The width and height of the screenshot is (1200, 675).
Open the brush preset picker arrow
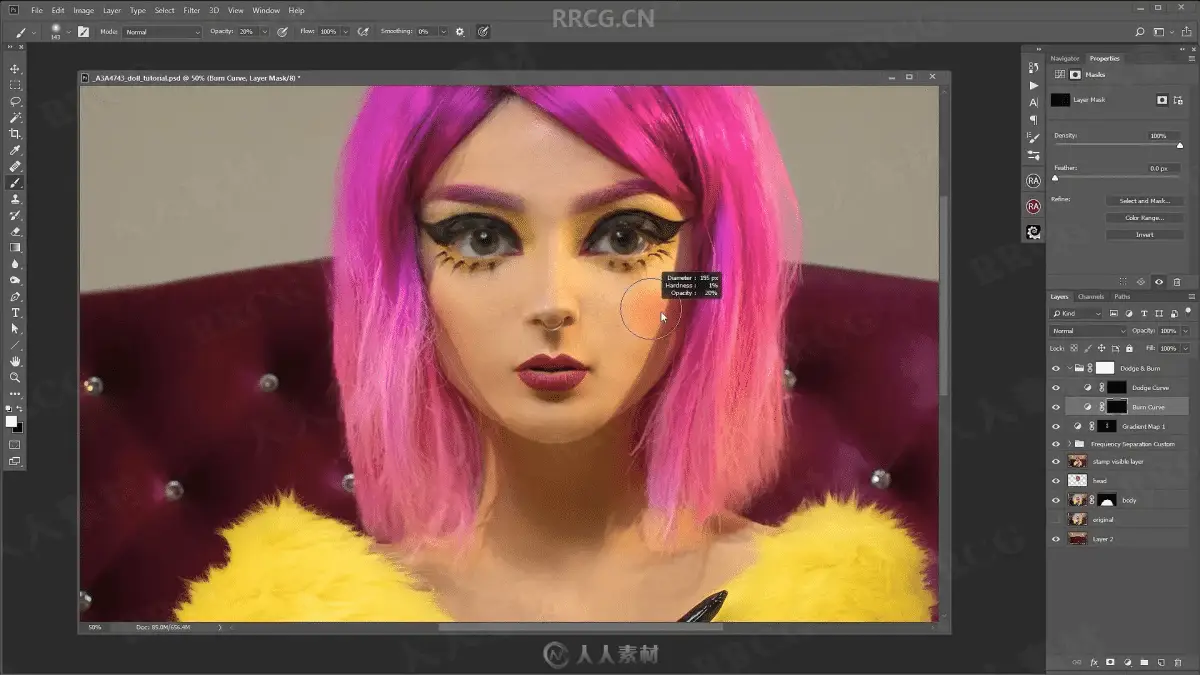tap(68, 32)
